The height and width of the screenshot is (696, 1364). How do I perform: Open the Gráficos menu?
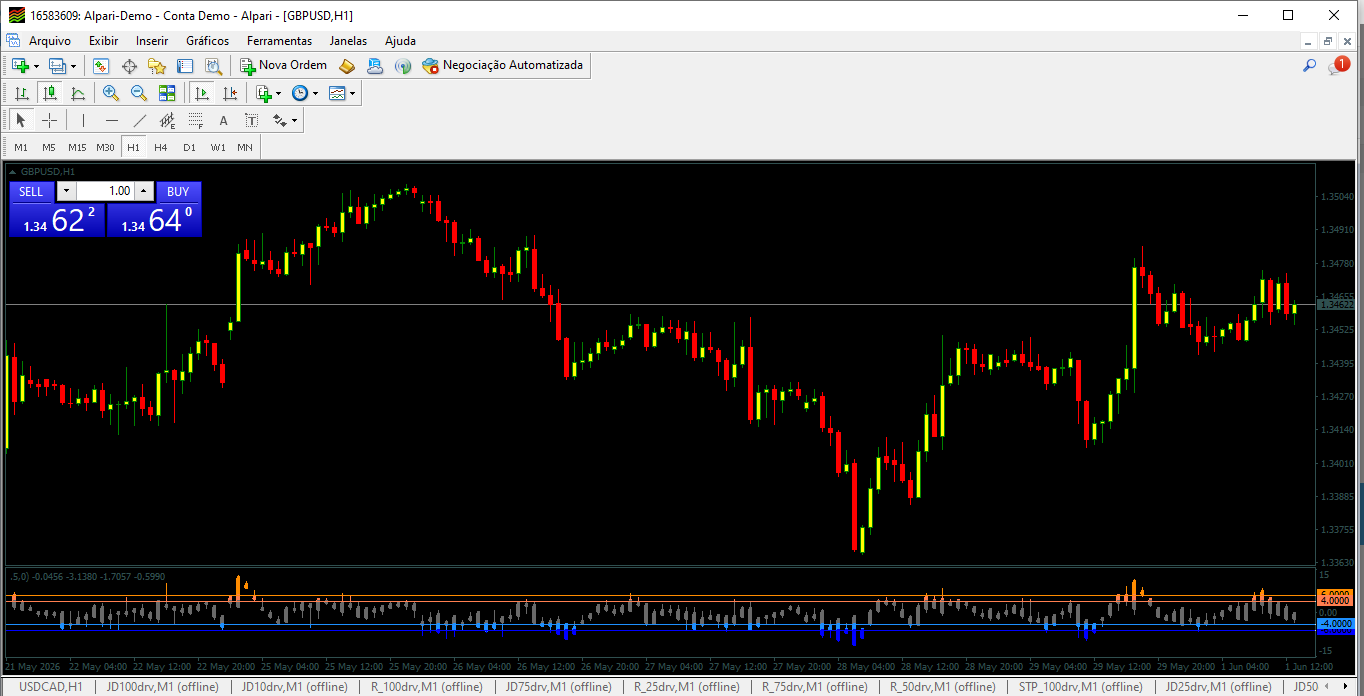coord(207,41)
